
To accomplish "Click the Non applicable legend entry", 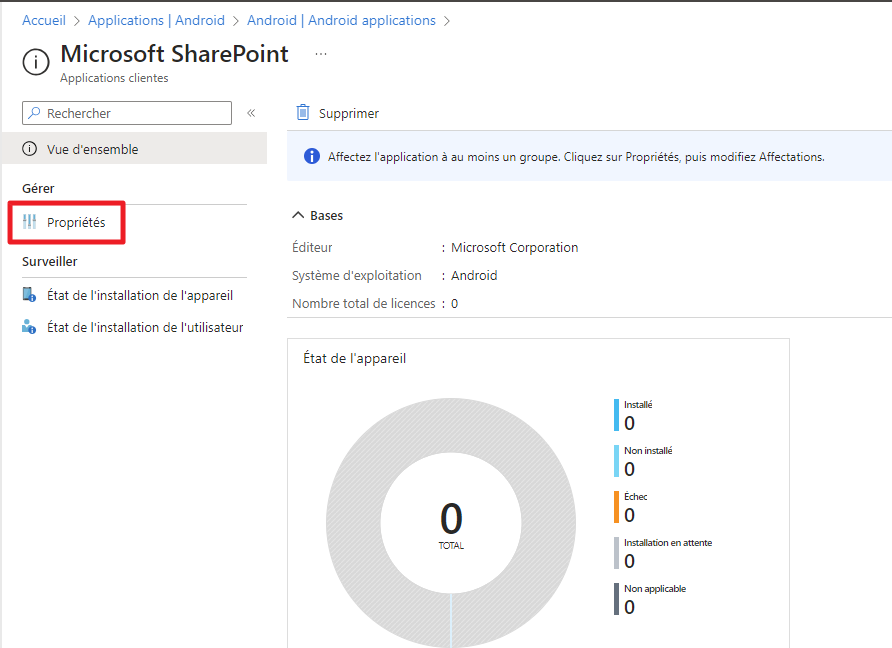I will point(650,600).
